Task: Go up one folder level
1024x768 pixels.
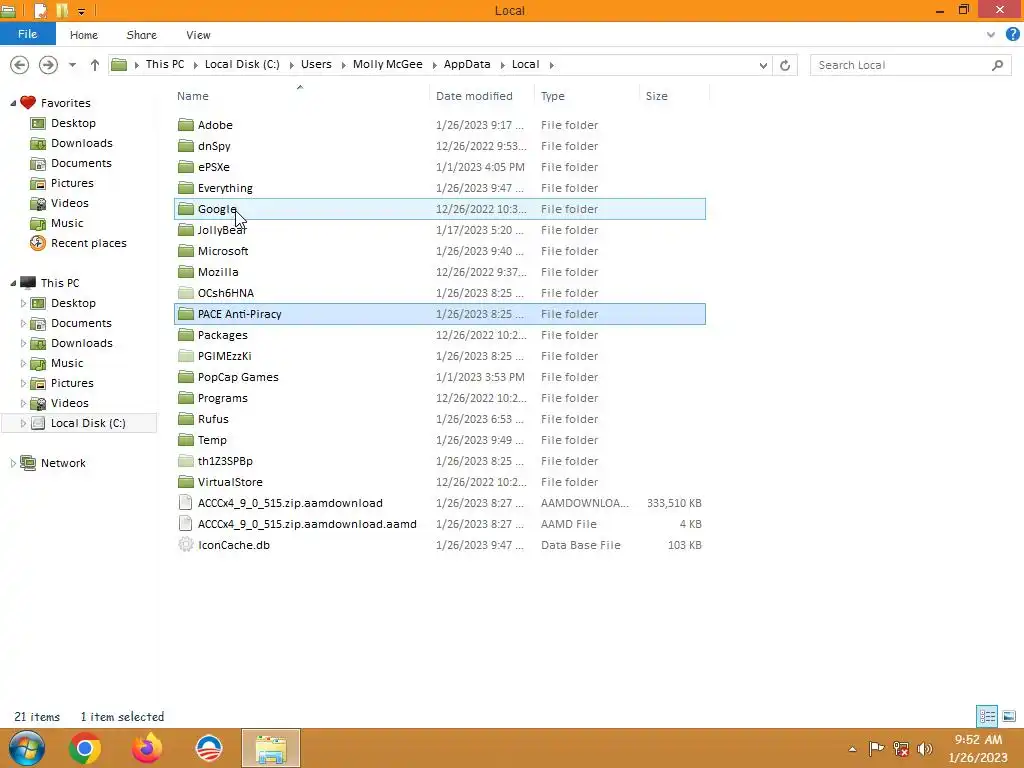Action: coord(95,65)
